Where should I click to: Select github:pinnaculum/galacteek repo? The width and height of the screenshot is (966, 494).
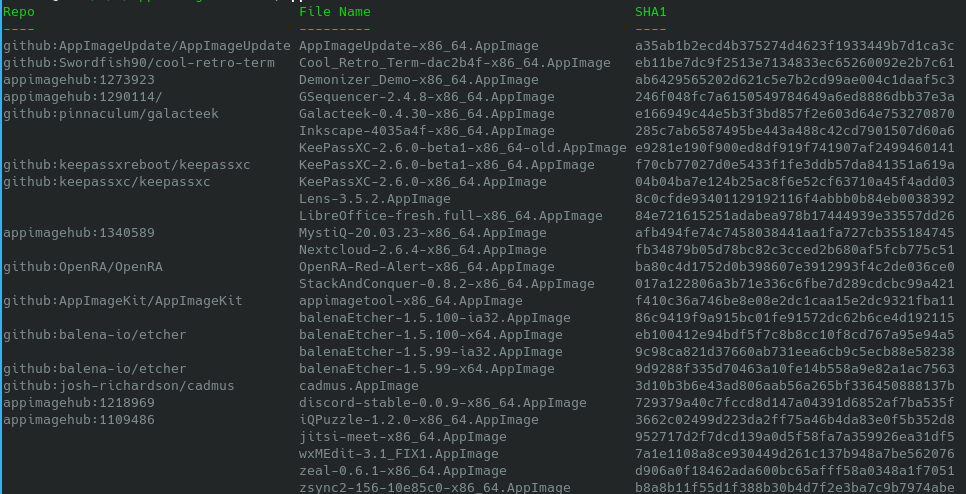pos(111,114)
